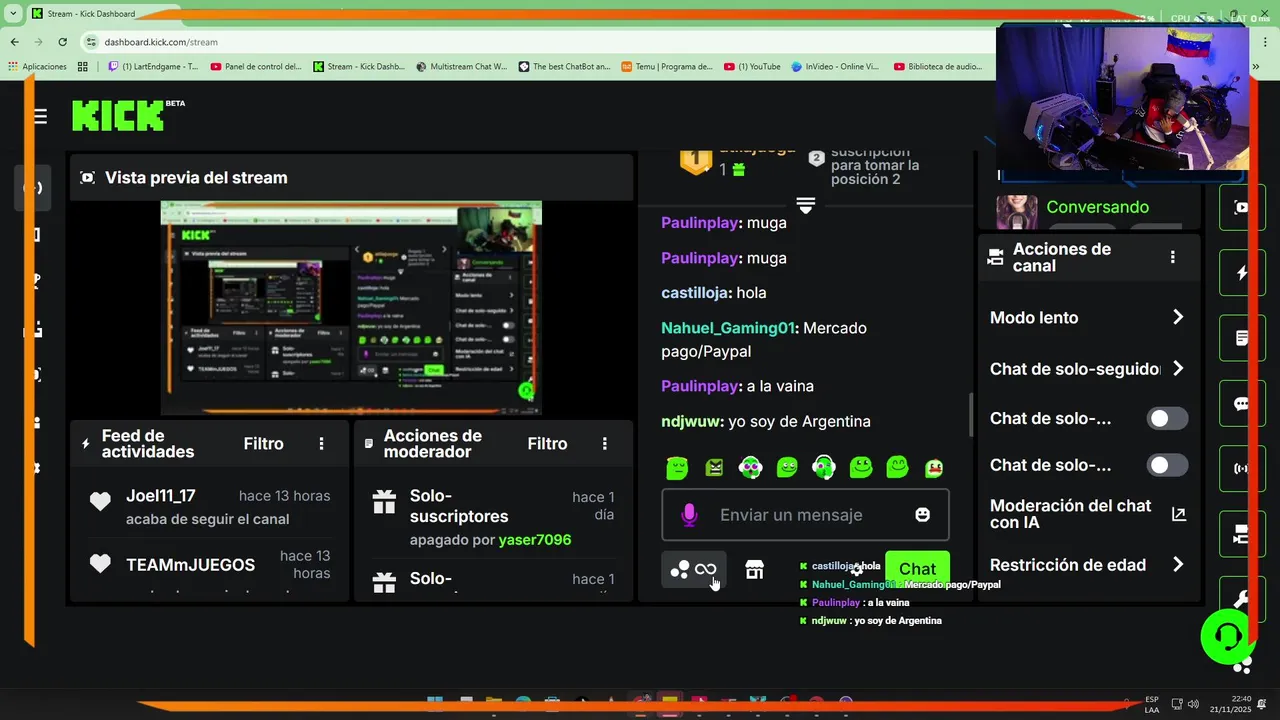Click the browser address bar

click(x=540, y=42)
